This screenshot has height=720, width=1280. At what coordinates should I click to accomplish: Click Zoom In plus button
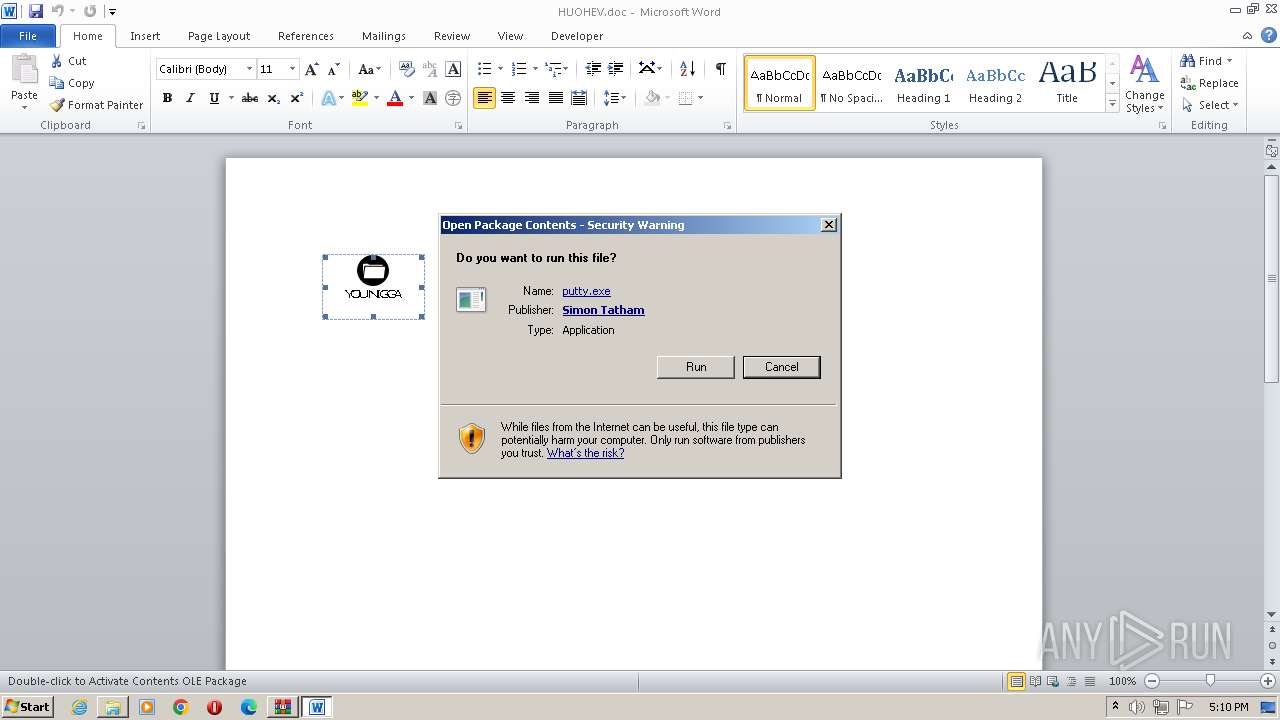tap(1267, 681)
